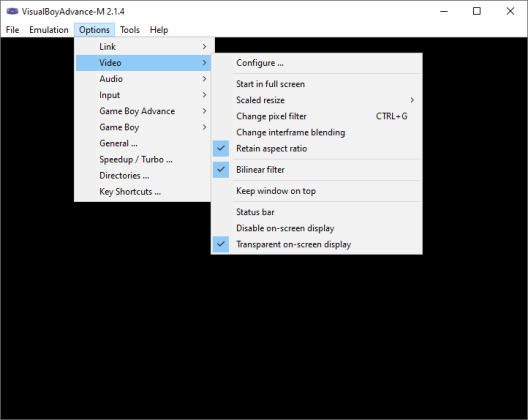
Task: Choose Change pixel filter
Action: click(x=317, y=116)
